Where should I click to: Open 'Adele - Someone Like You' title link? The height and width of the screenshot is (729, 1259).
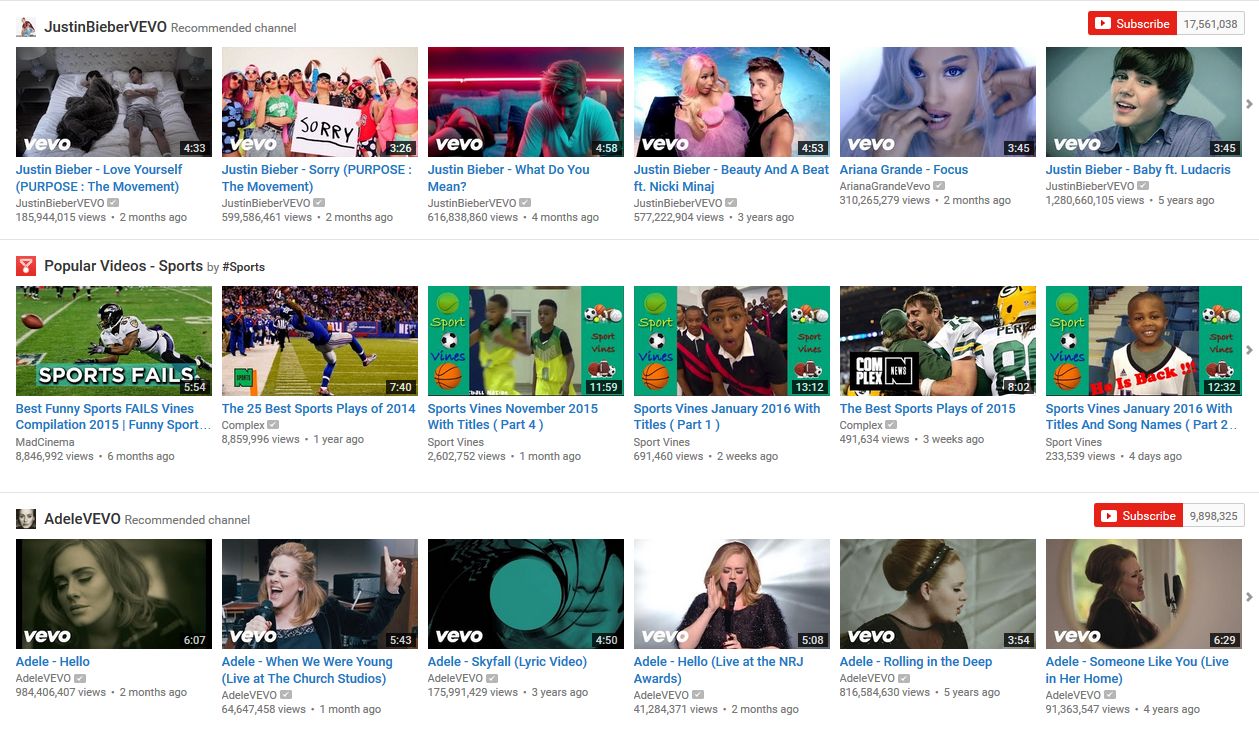point(1137,670)
